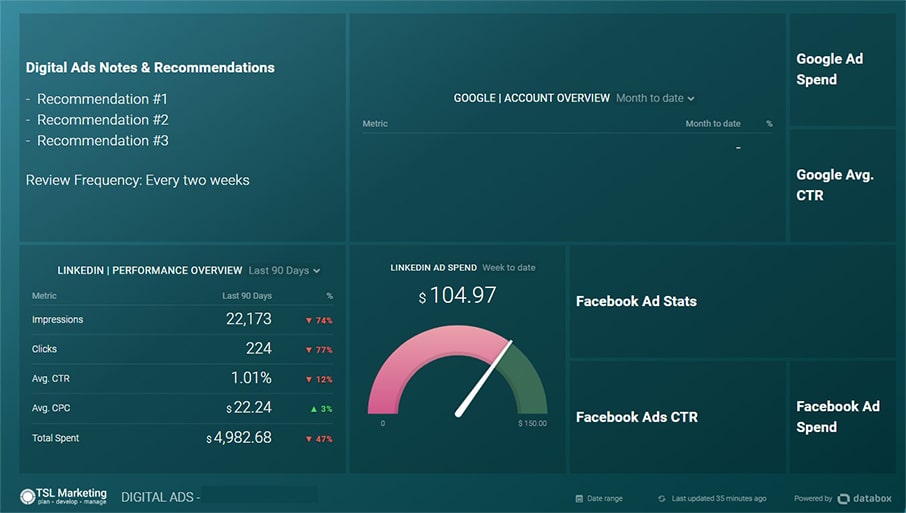Open the Date range selector text
The height and width of the screenshot is (513, 906).
604,498
